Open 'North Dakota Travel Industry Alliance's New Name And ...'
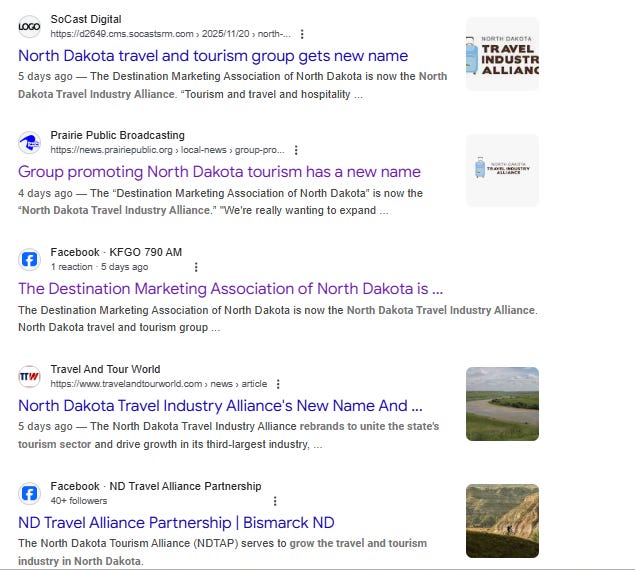The image size is (635, 570). [220, 406]
